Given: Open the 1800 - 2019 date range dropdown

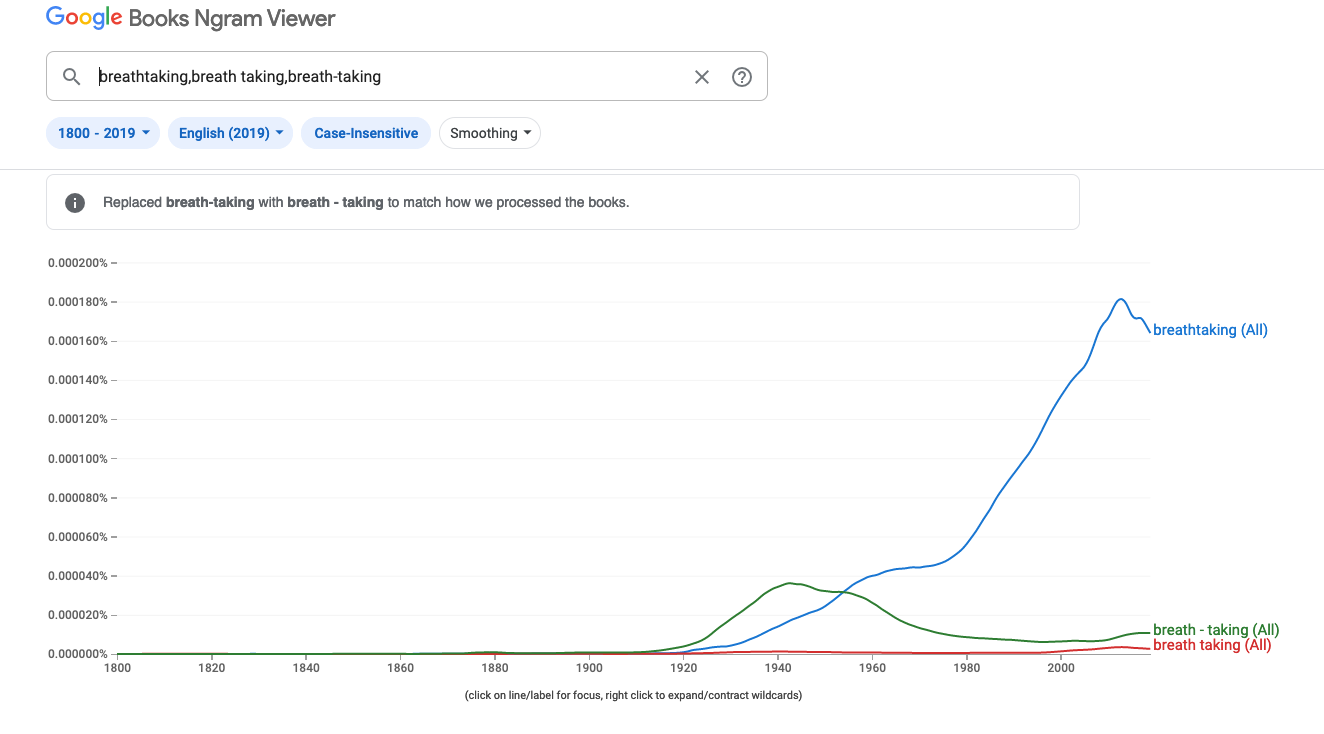Looking at the screenshot, I should [103, 133].
